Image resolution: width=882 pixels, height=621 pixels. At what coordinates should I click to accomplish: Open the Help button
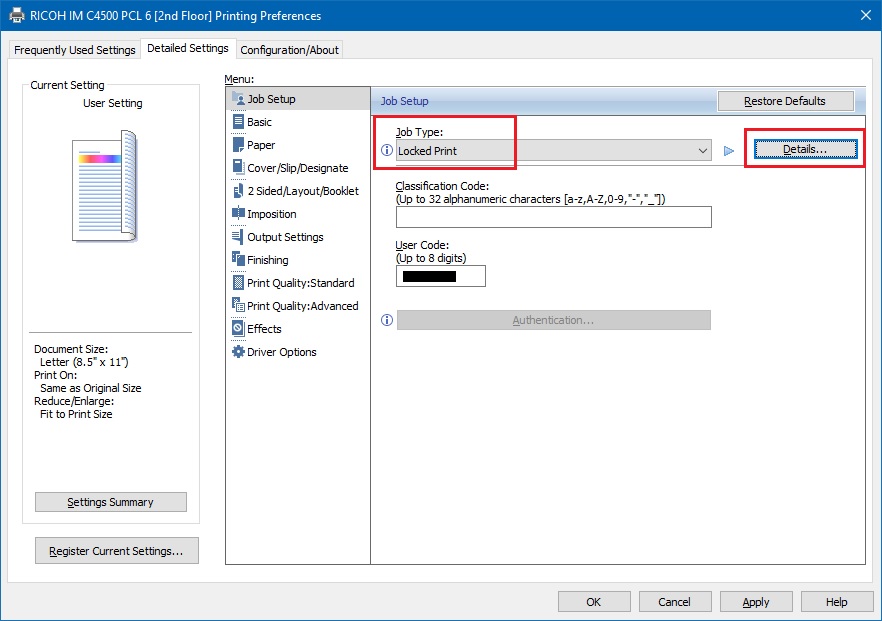click(836, 601)
